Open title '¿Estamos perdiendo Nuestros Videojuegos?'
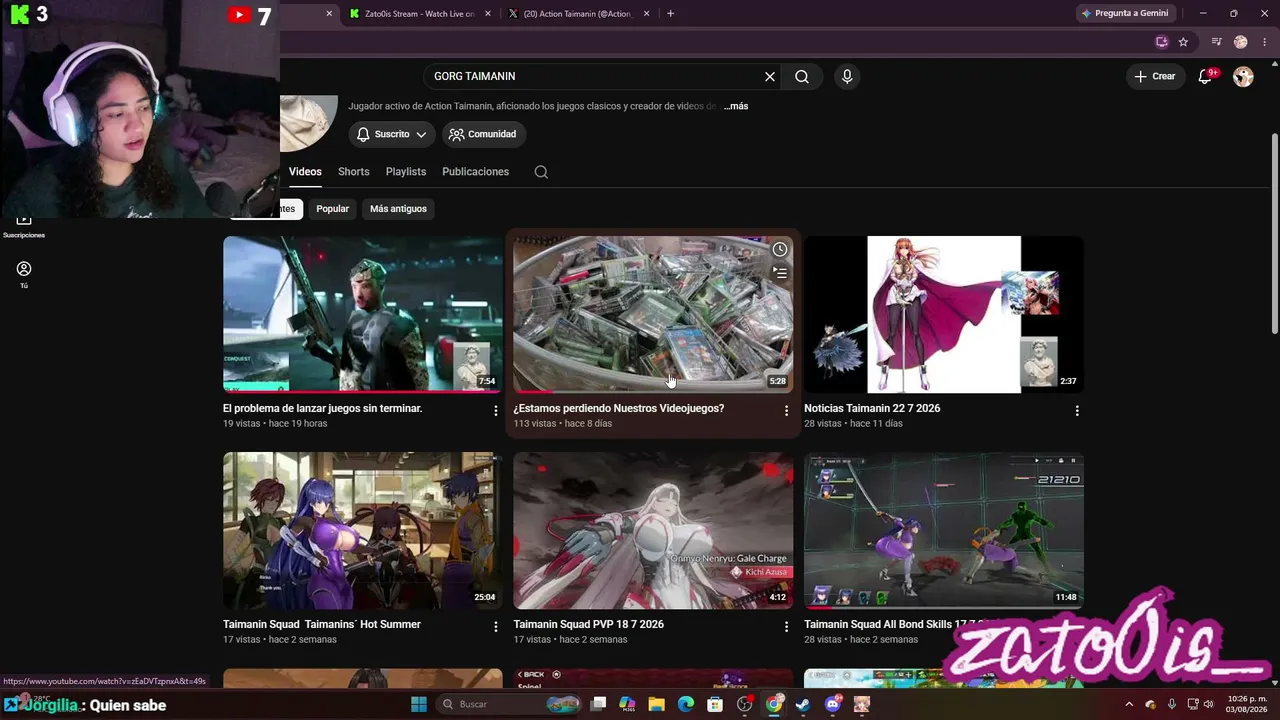Image resolution: width=1280 pixels, height=720 pixels. click(x=619, y=408)
